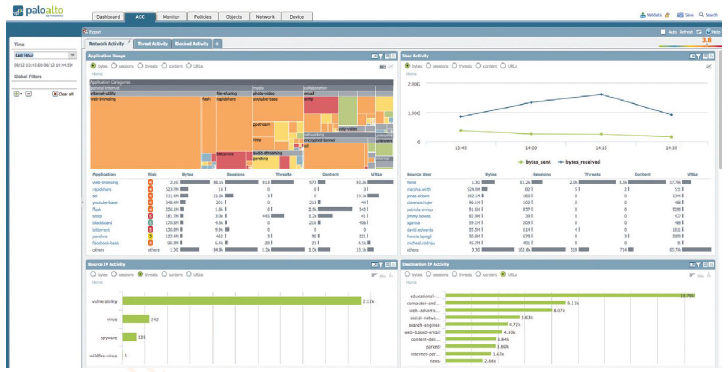Viewport: 728px width, 372px height.
Task: Select content radio in Source IP Activity
Action: point(164,274)
